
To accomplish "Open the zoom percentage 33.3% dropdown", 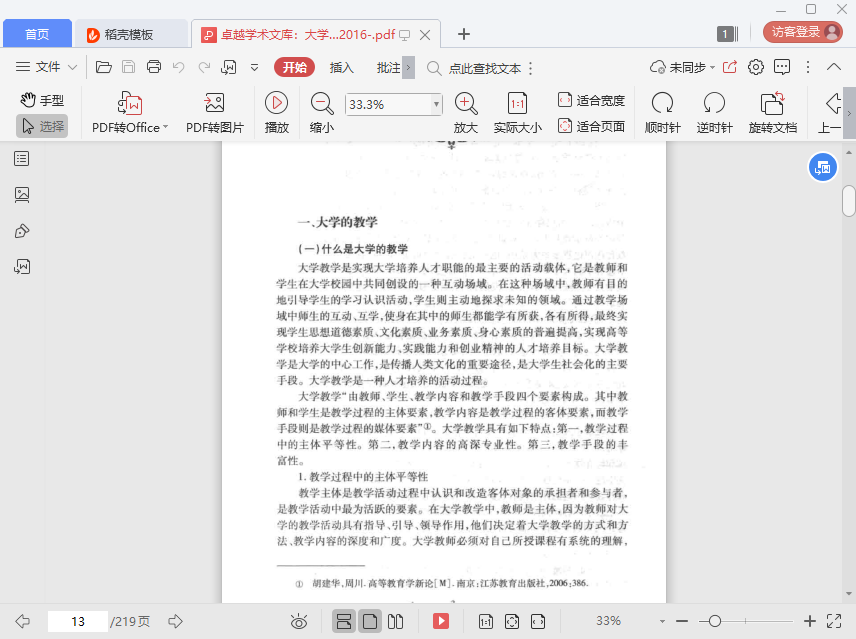I will [x=436, y=104].
